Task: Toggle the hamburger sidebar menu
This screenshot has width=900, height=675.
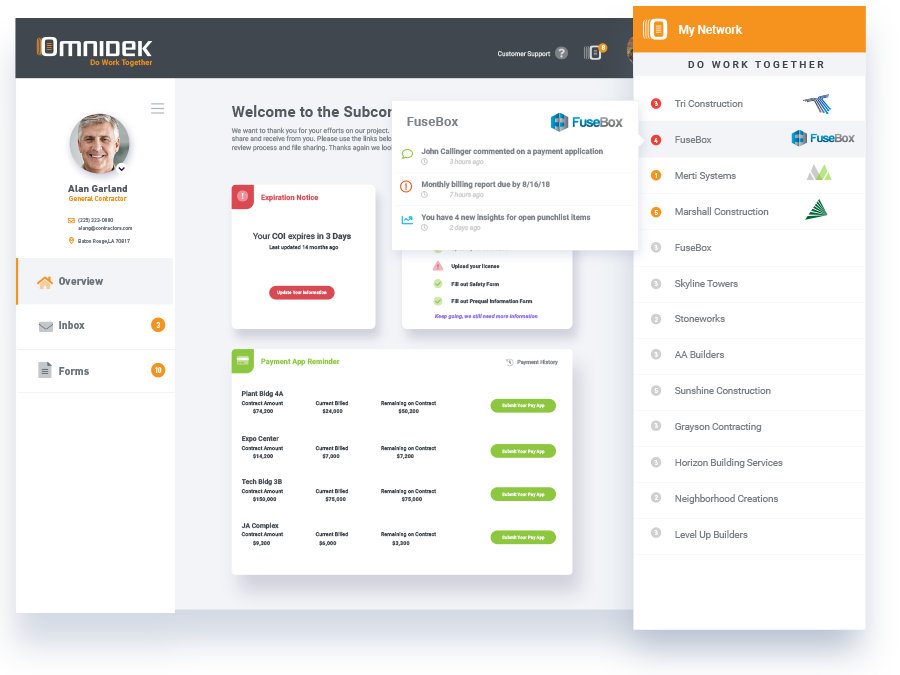Action: pyautogui.click(x=157, y=108)
